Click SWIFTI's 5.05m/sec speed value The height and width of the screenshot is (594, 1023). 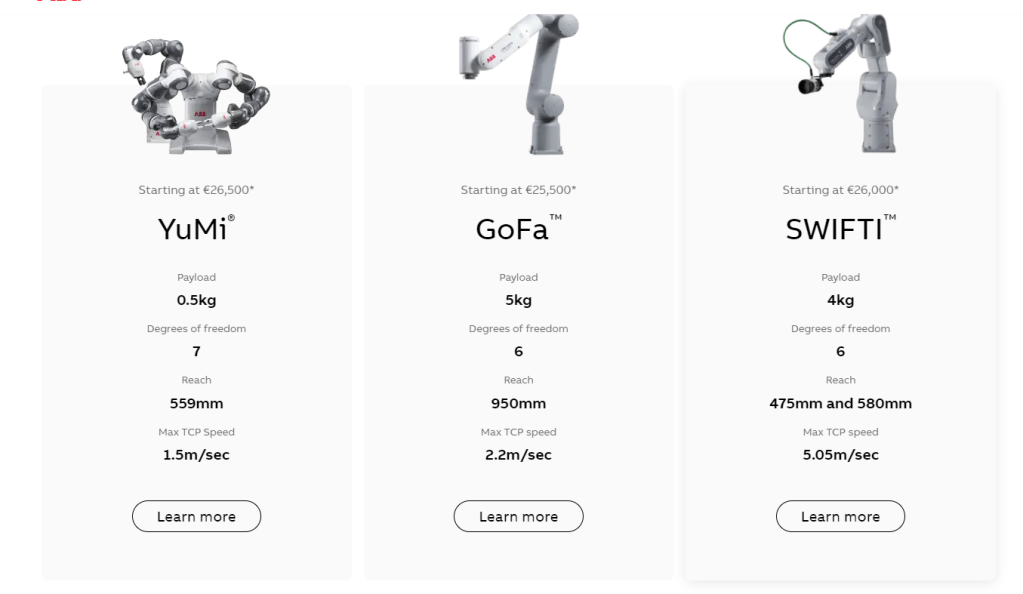(840, 455)
